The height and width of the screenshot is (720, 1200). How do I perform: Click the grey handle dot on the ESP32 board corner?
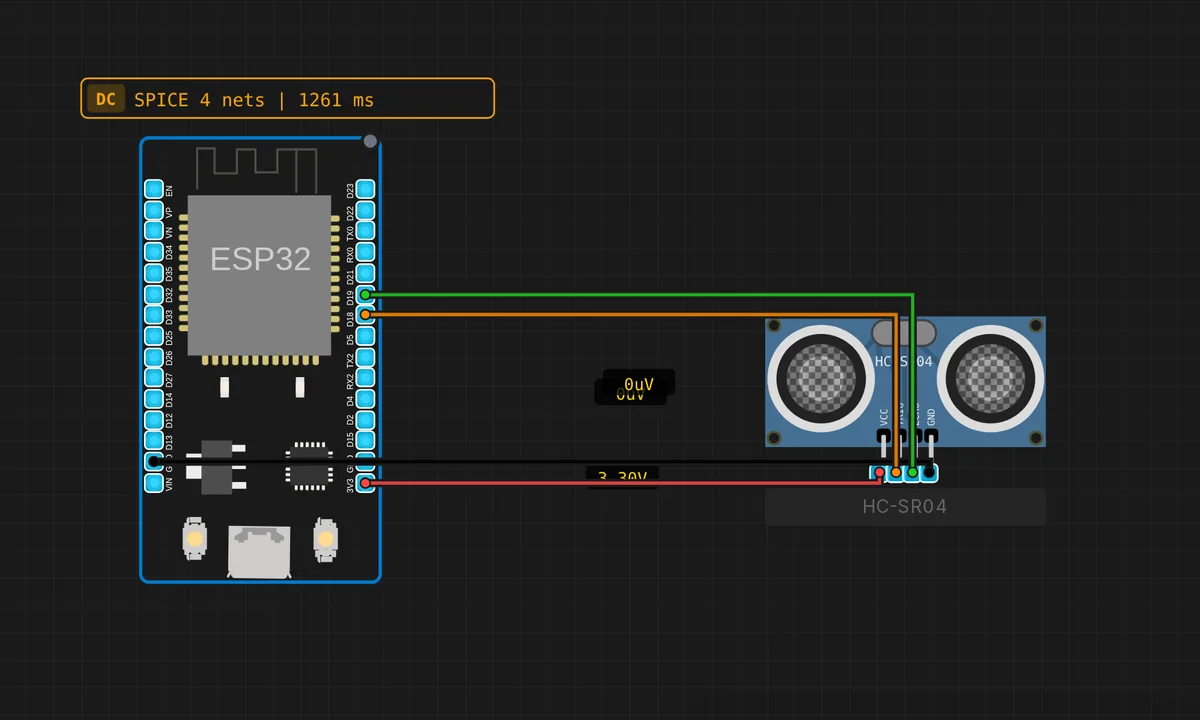tap(370, 141)
